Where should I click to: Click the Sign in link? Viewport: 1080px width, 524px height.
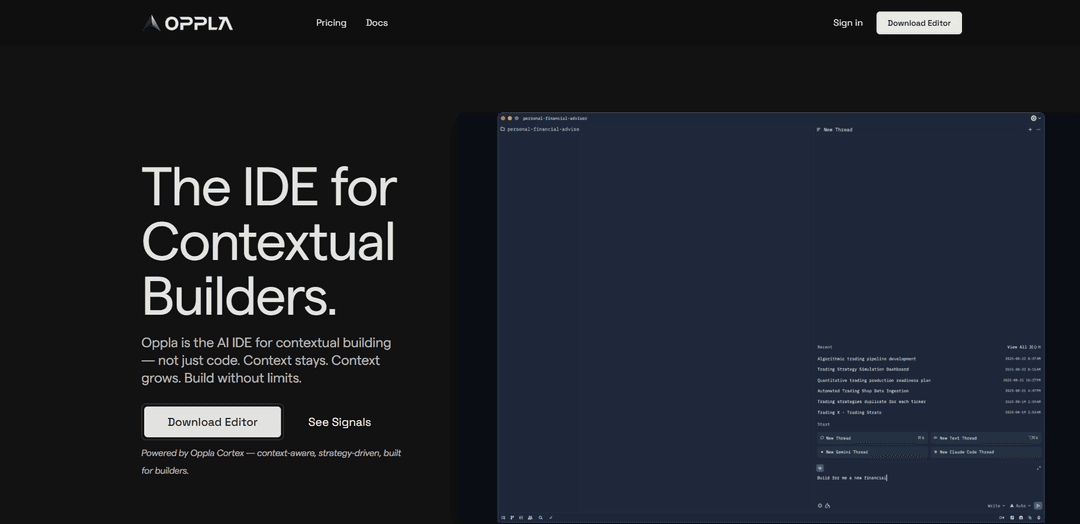tap(848, 23)
